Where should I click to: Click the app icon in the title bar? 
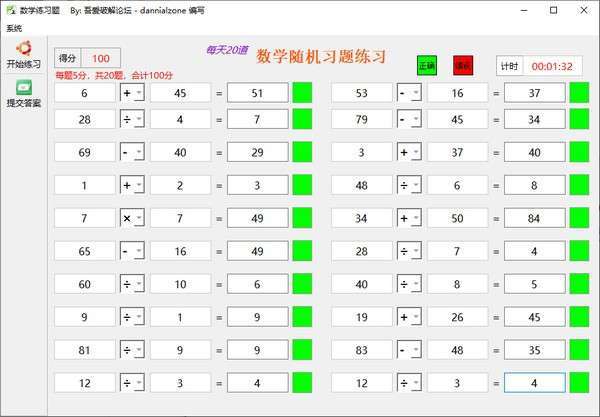11,10
